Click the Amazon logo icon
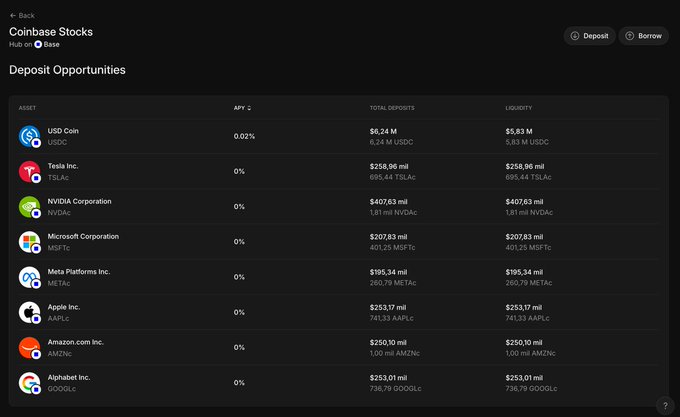 29,348
